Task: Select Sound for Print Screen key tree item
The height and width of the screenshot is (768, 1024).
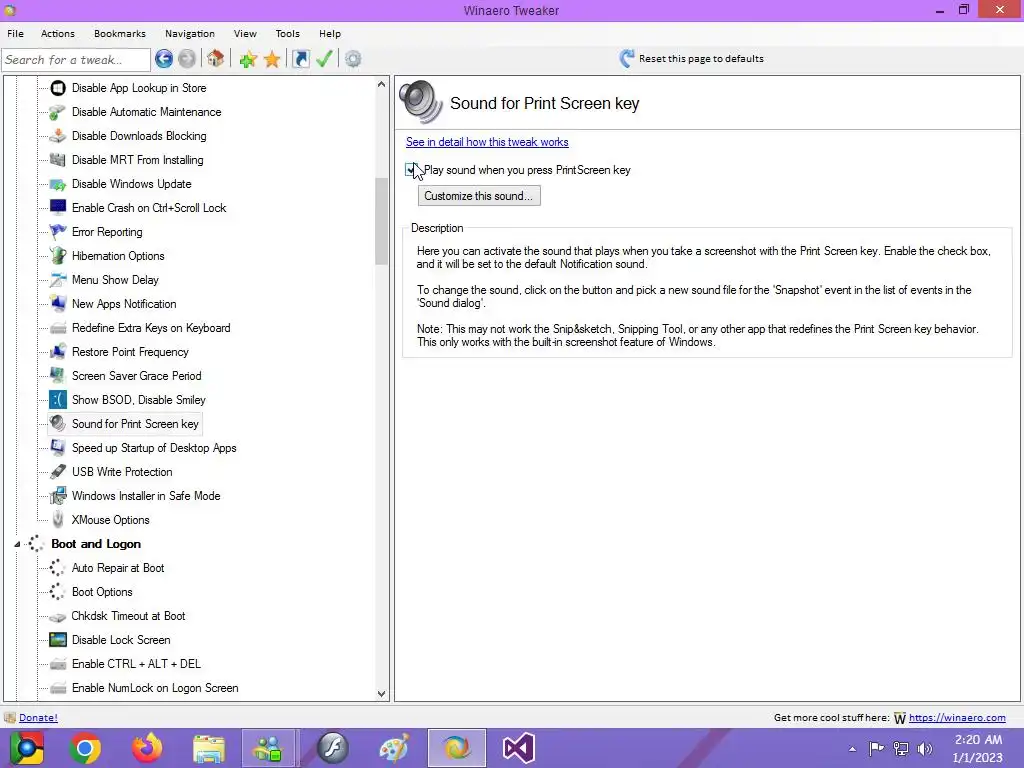Action: coord(135,424)
